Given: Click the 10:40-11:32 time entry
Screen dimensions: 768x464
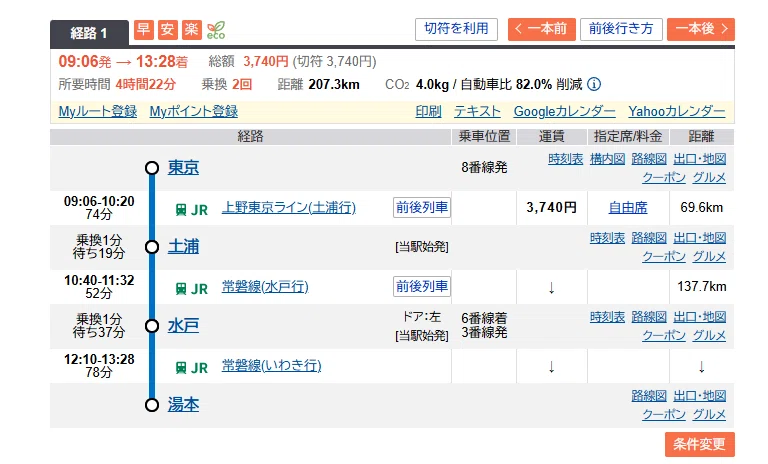Looking at the screenshot, I should click(x=99, y=280).
